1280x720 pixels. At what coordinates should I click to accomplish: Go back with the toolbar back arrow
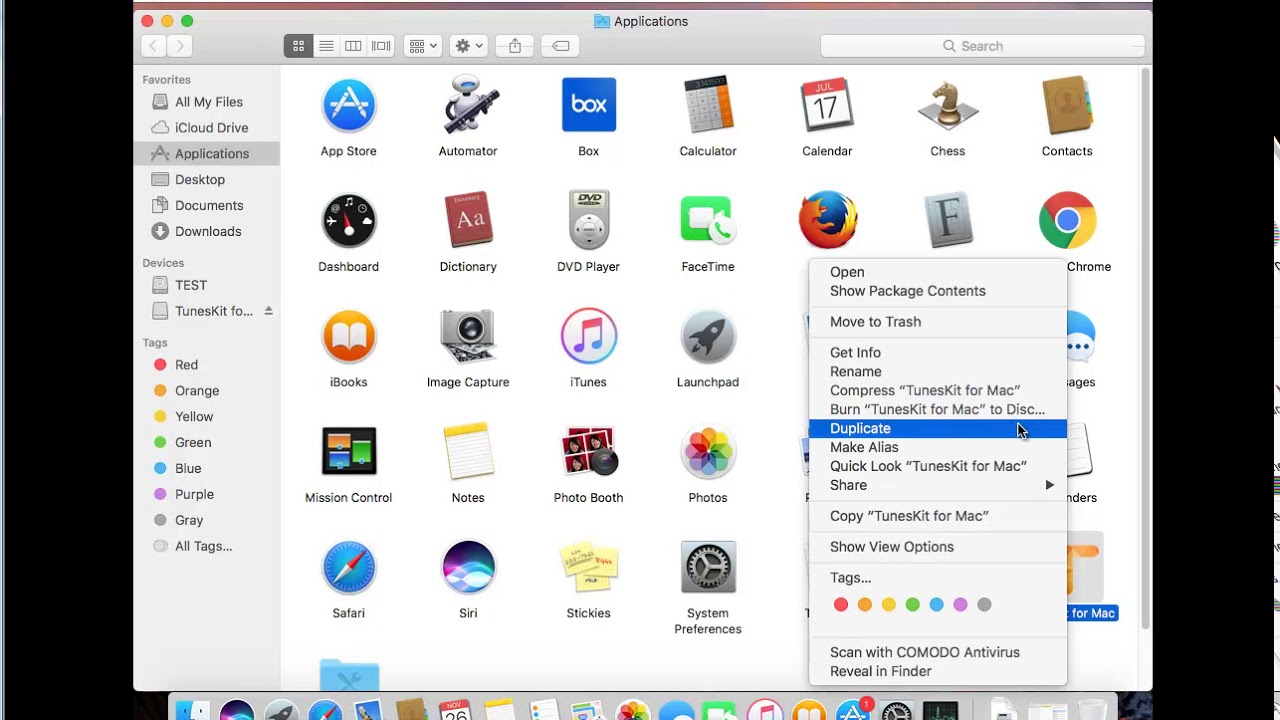pos(153,46)
